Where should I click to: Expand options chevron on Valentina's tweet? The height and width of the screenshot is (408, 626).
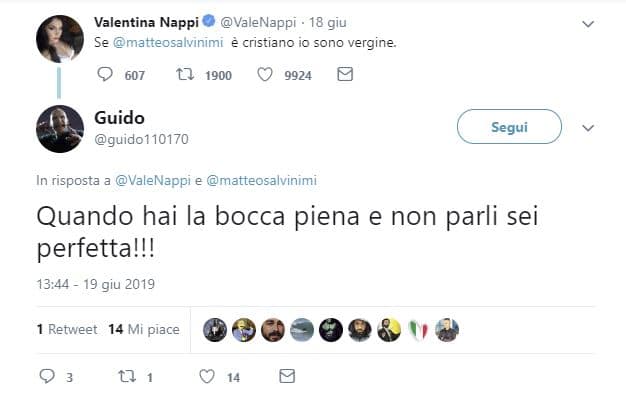click(588, 23)
